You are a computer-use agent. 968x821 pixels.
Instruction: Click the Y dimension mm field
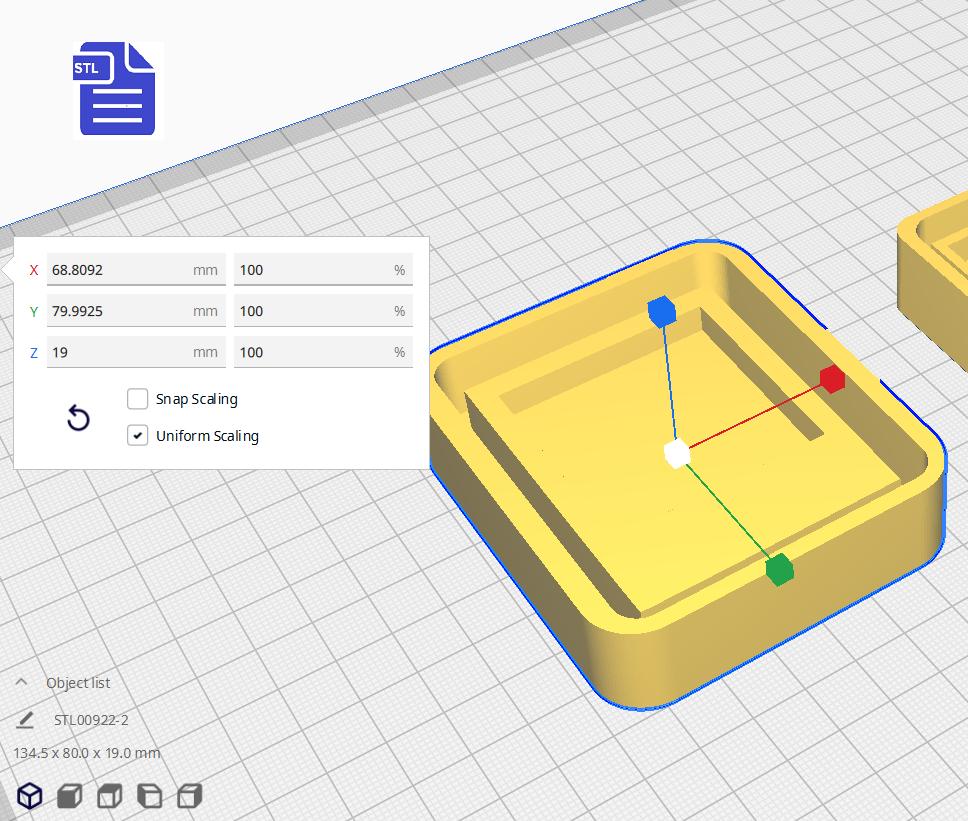pos(135,310)
